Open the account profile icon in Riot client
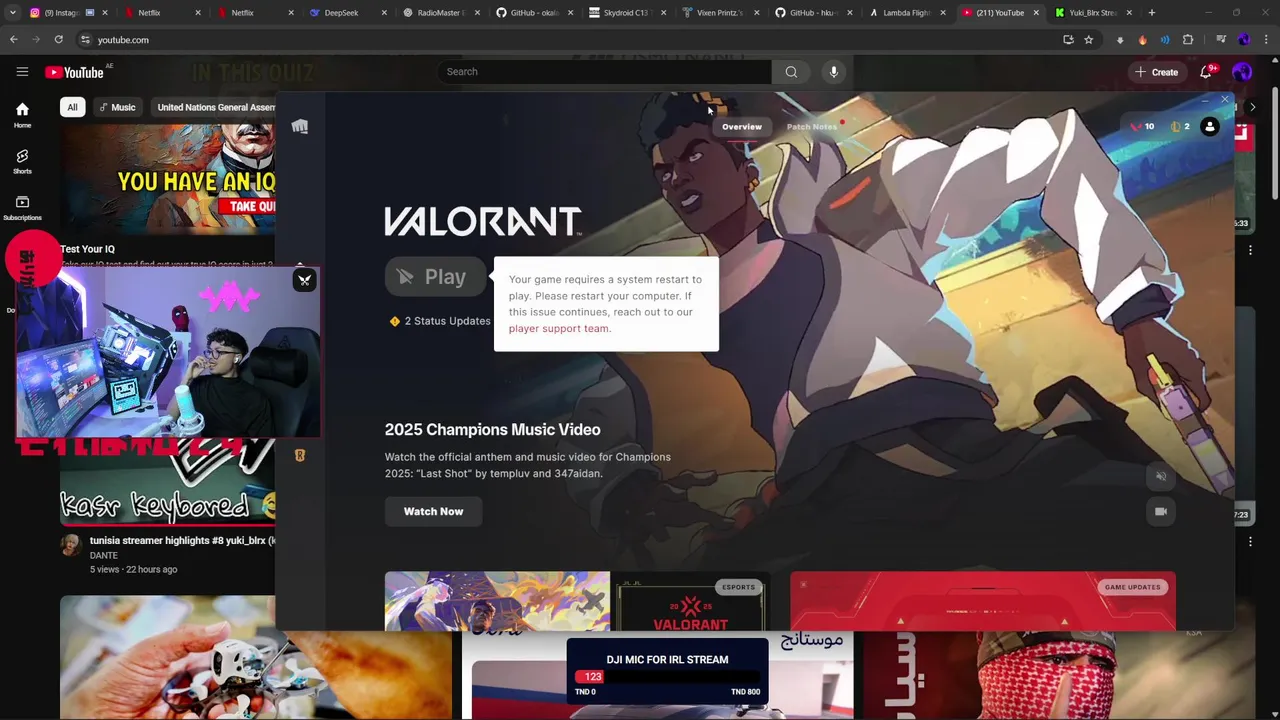This screenshot has height=720, width=1280. [x=1210, y=127]
